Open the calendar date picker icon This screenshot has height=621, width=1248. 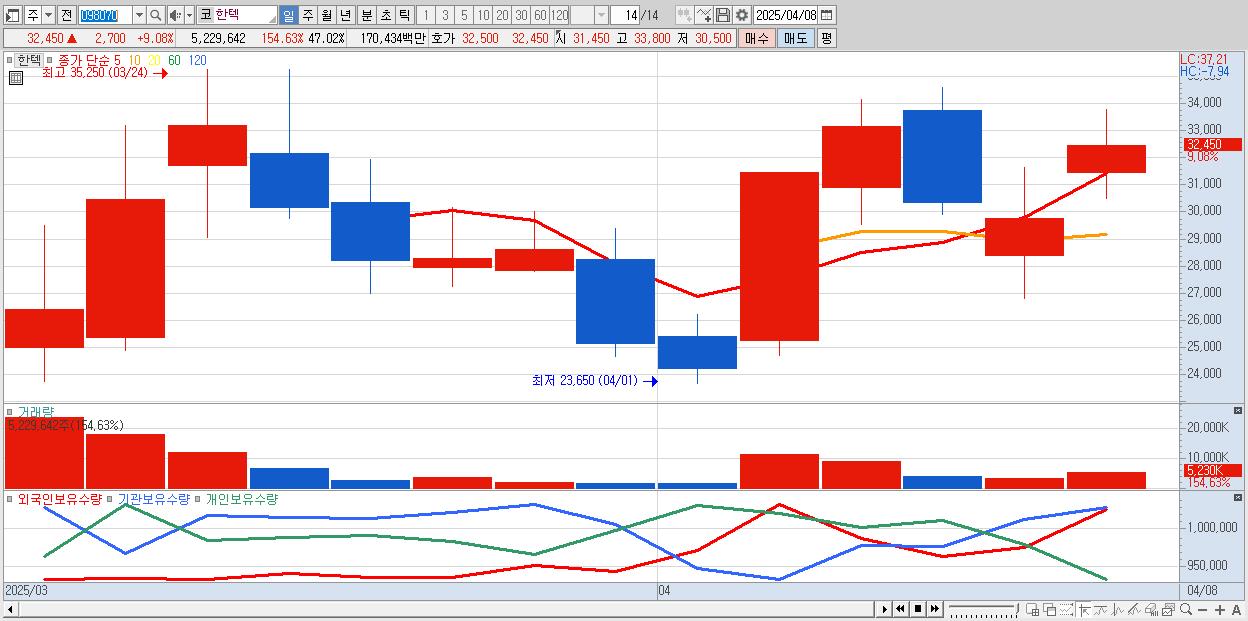(827, 15)
